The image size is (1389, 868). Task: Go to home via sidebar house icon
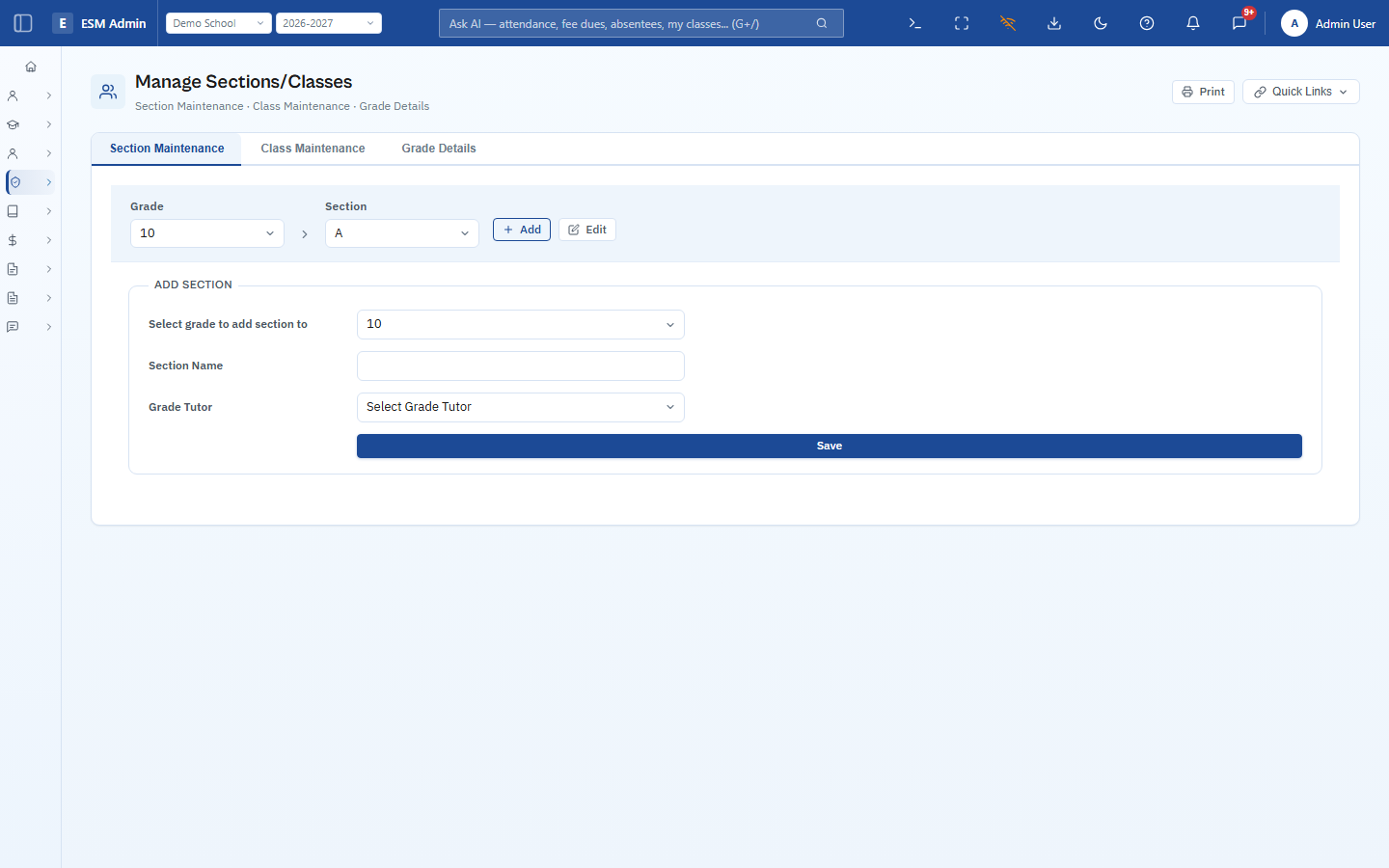click(x=31, y=67)
